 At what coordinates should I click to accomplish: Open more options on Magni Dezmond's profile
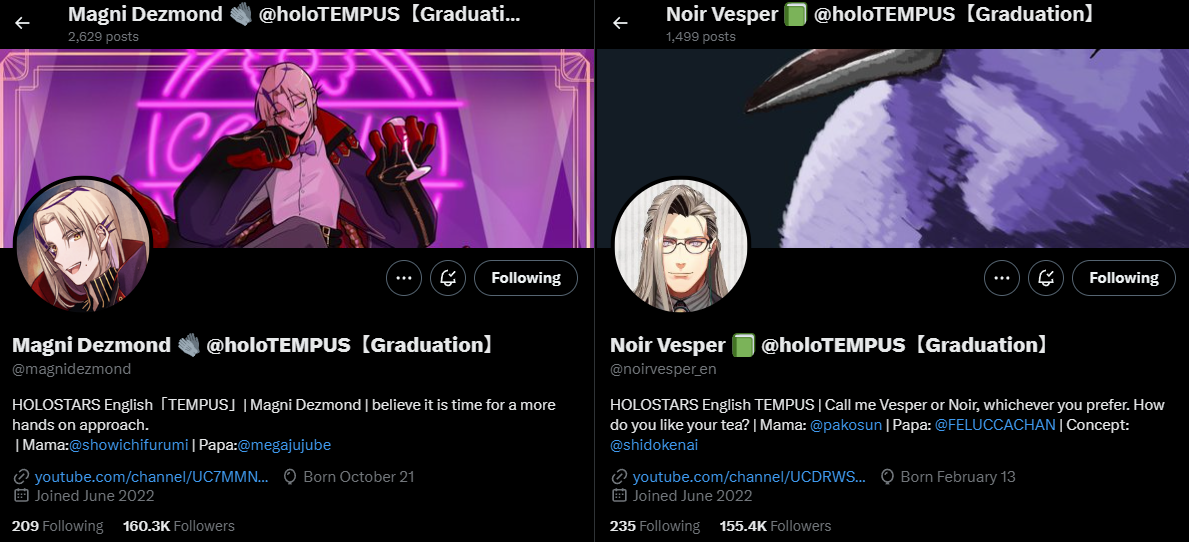(x=403, y=278)
